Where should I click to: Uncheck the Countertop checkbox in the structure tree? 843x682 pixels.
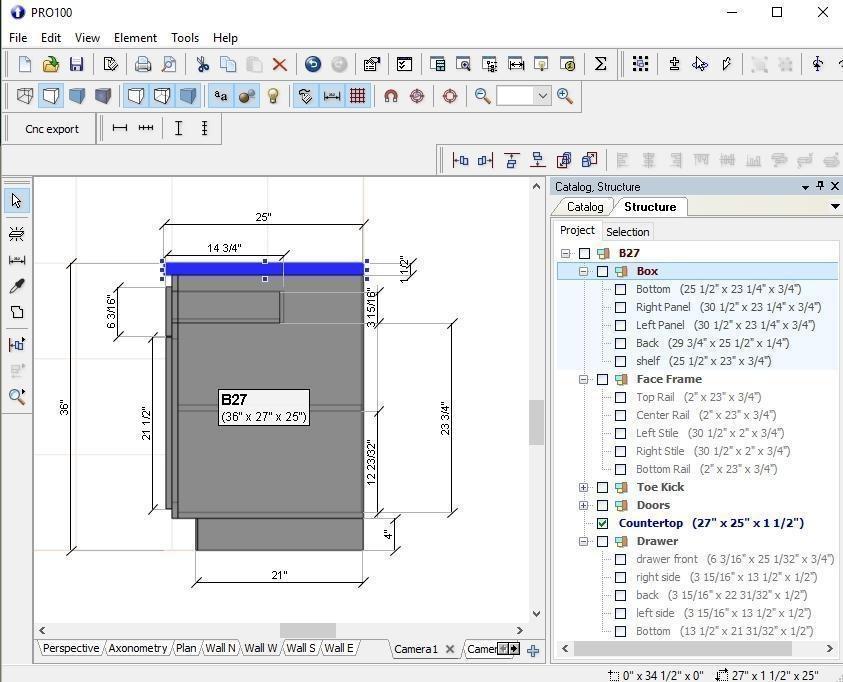pyautogui.click(x=601, y=523)
